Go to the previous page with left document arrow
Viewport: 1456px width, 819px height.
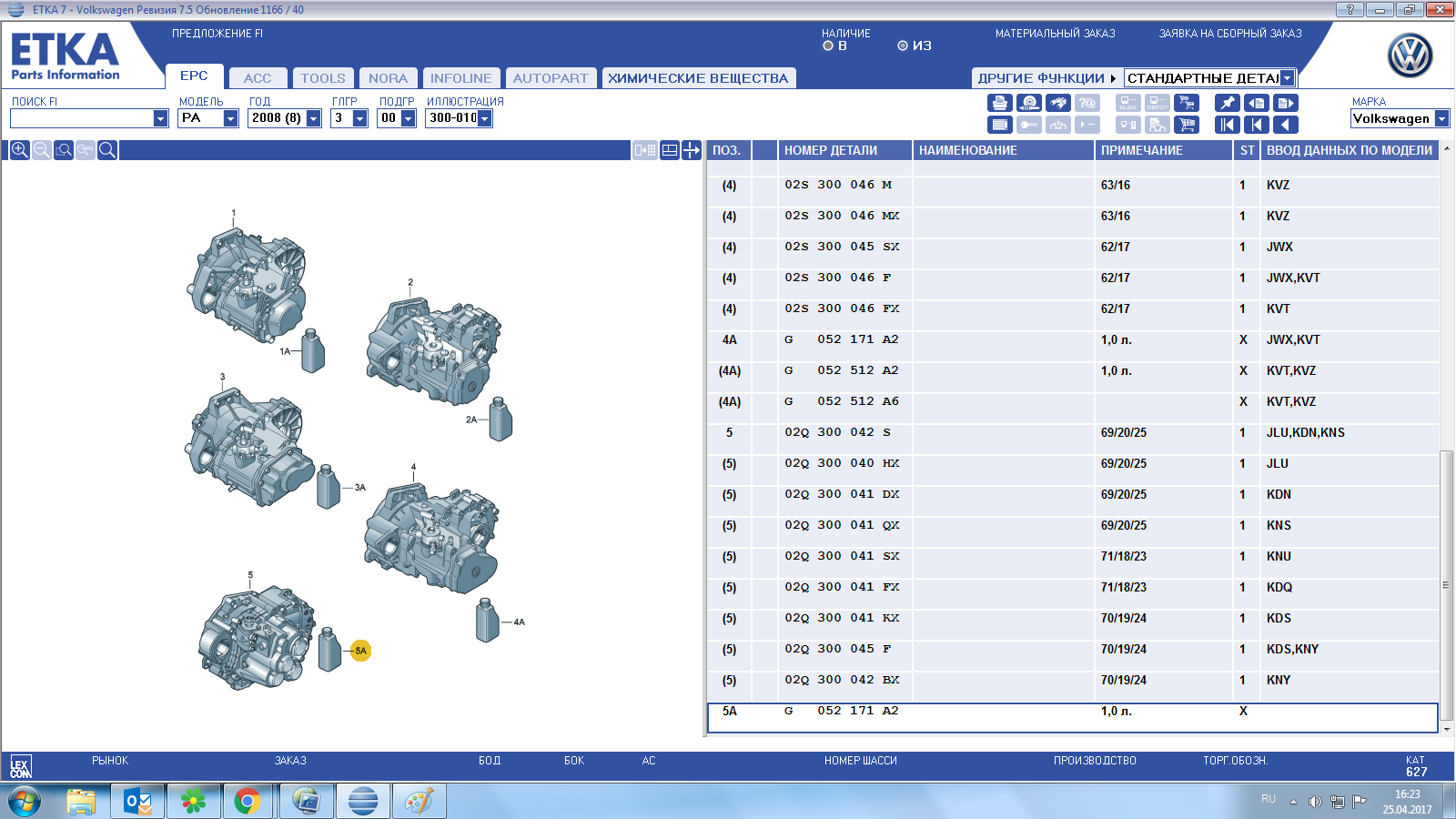click(x=1257, y=103)
